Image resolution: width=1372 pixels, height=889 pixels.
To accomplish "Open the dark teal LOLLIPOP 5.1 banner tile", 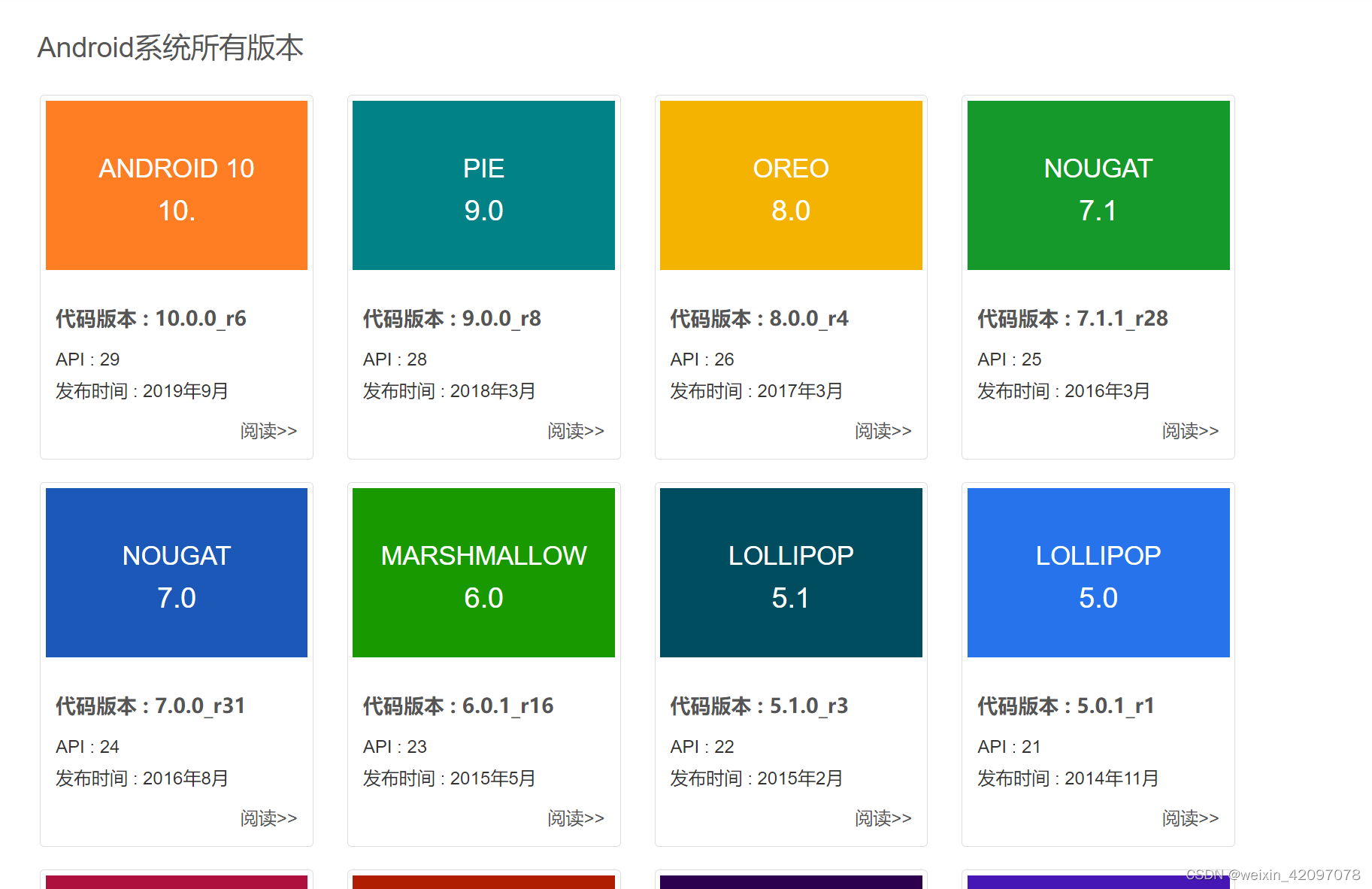I will 791,572.
